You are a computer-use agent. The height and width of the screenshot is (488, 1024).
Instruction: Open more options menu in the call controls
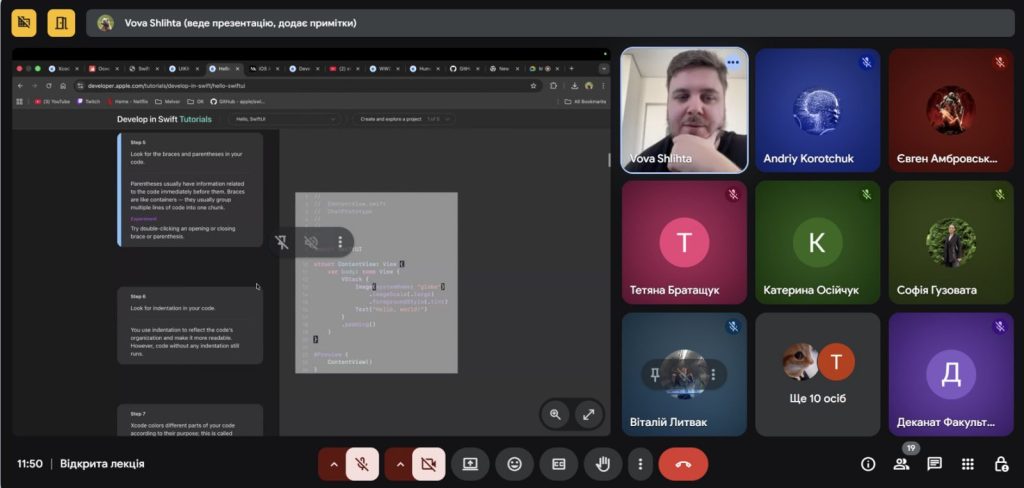(x=640, y=464)
